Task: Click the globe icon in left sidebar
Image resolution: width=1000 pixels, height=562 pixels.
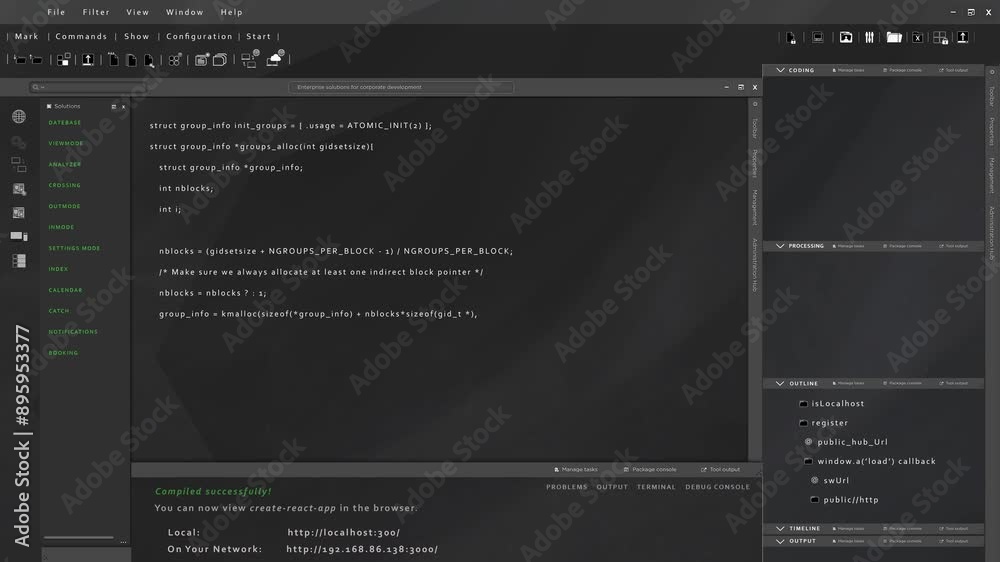Action: pos(19,116)
